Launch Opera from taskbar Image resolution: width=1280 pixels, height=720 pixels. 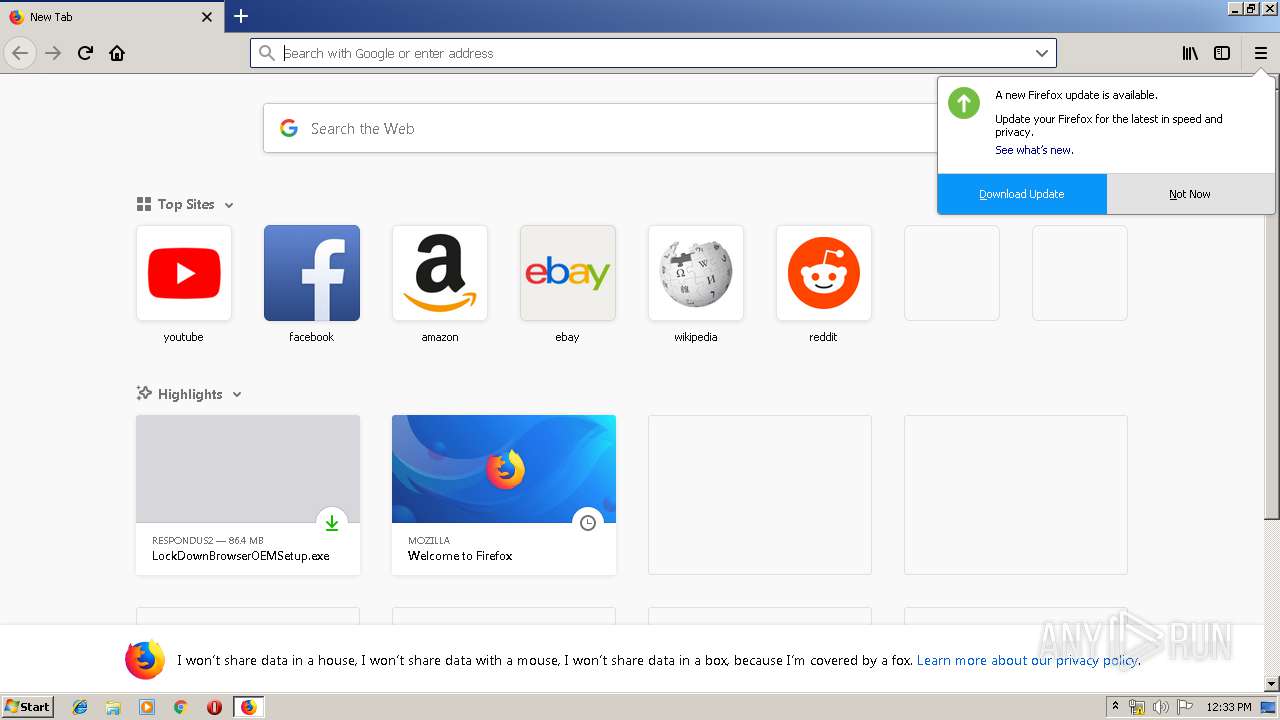(x=214, y=707)
